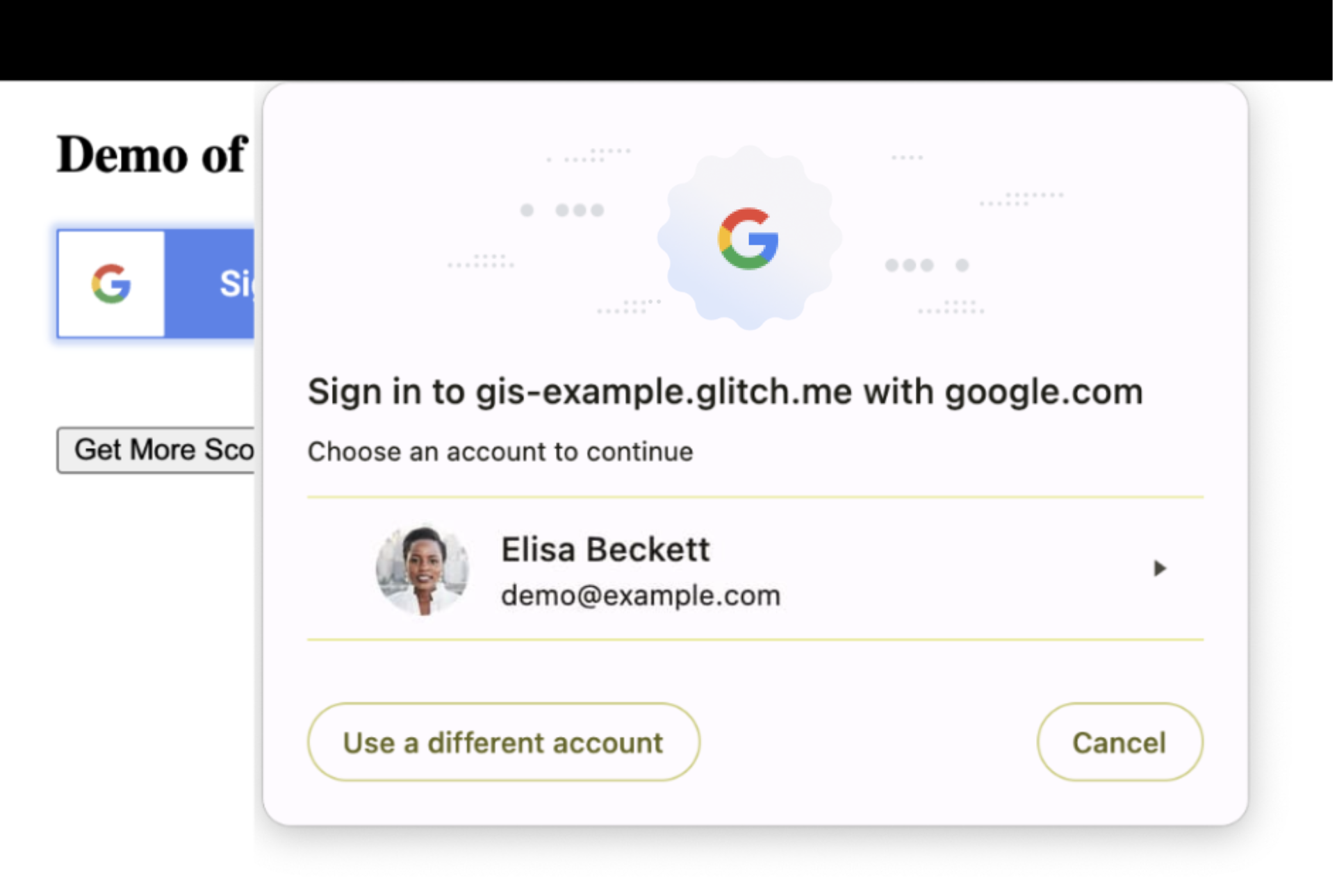Click the Google 'G' icon on sign-in button
The image size is (1337, 896).
click(x=110, y=283)
